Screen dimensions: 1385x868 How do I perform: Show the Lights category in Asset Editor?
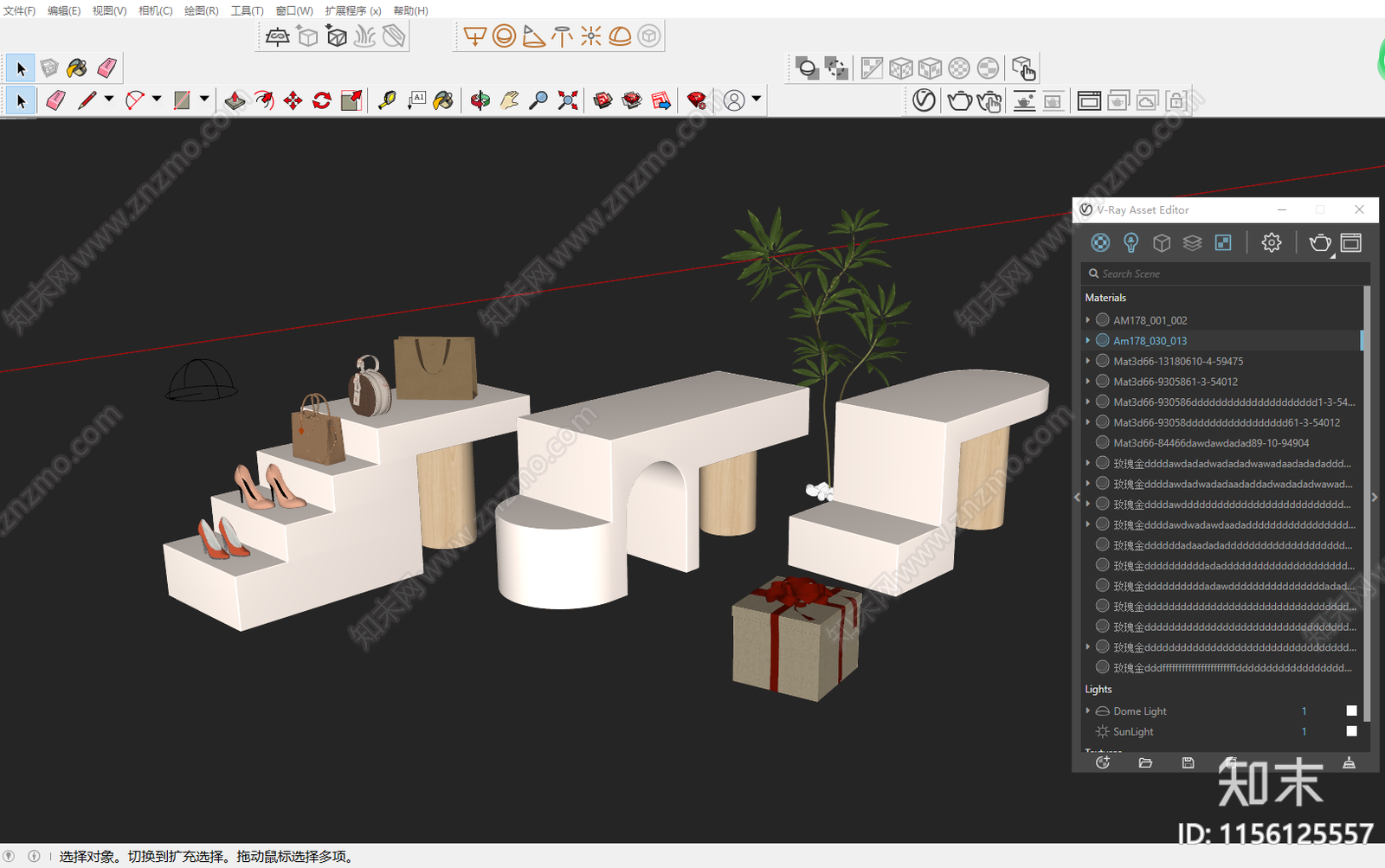[x=1131, y=243]
